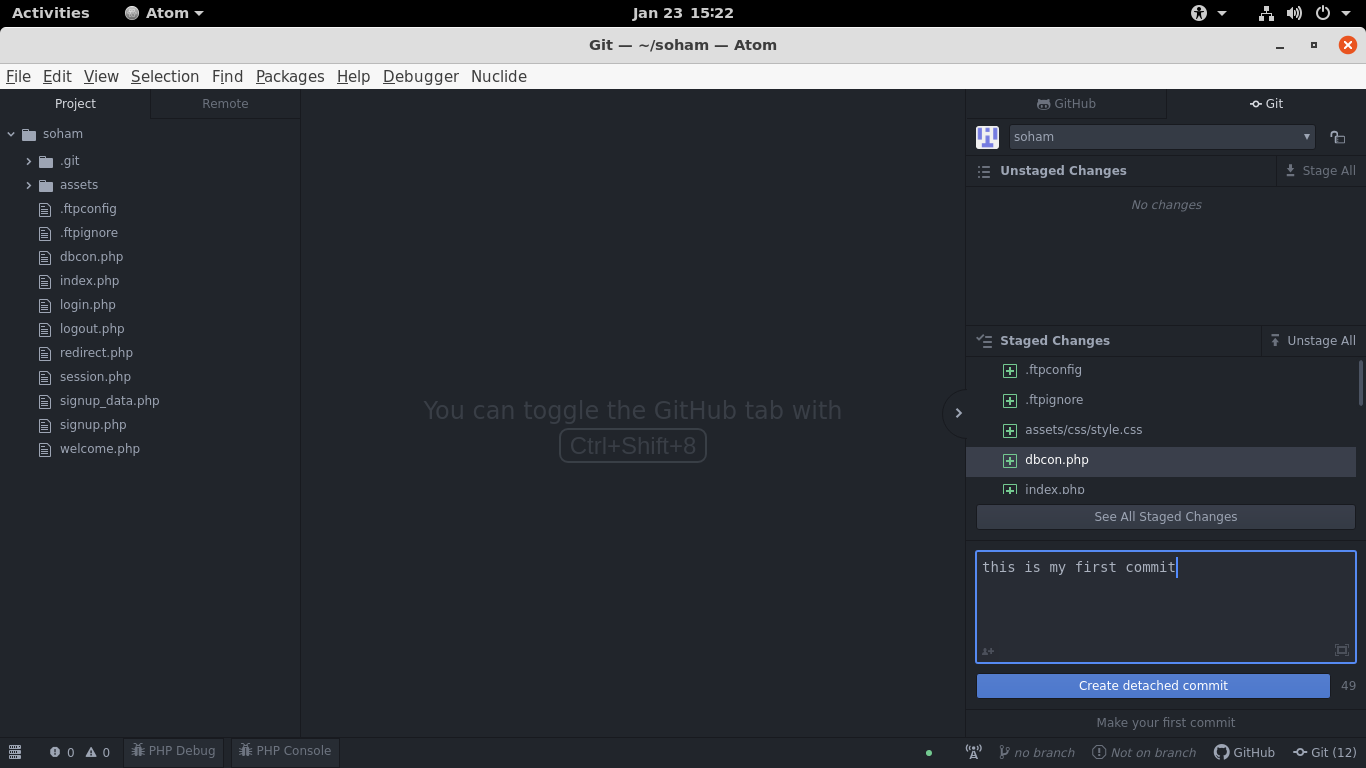This screenshot has height=768, width=1366.
Task: Click the Stage All button
Action: click(x=1320, y=171)
